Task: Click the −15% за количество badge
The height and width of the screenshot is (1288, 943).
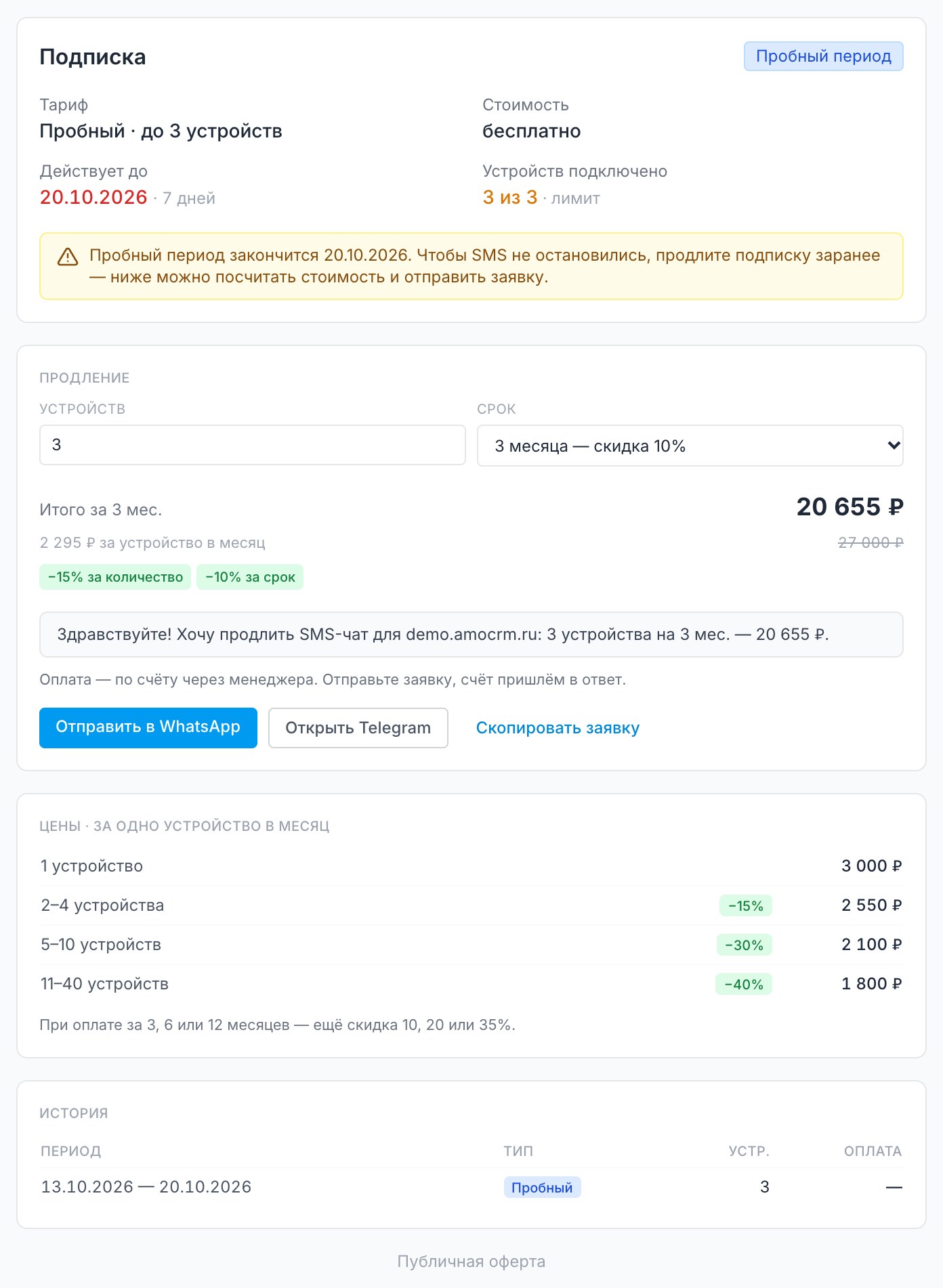Action: click(x=115, y=577)
